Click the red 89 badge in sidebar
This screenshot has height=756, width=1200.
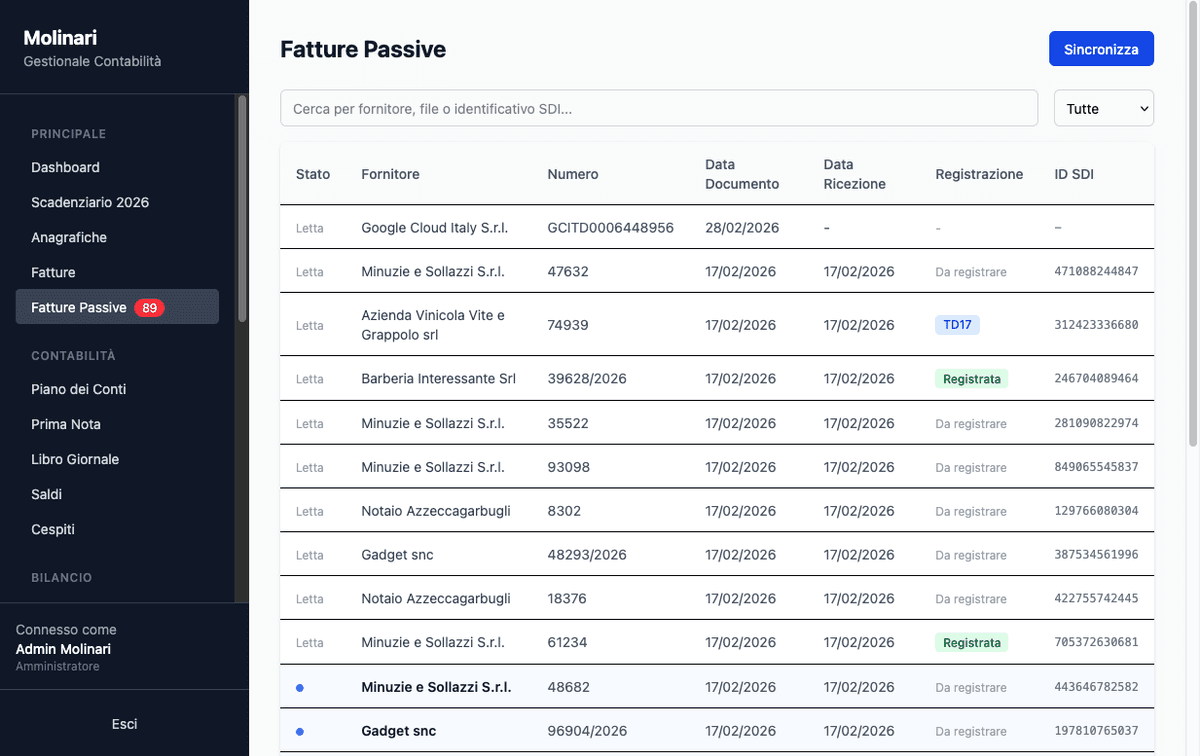(149, 308)
